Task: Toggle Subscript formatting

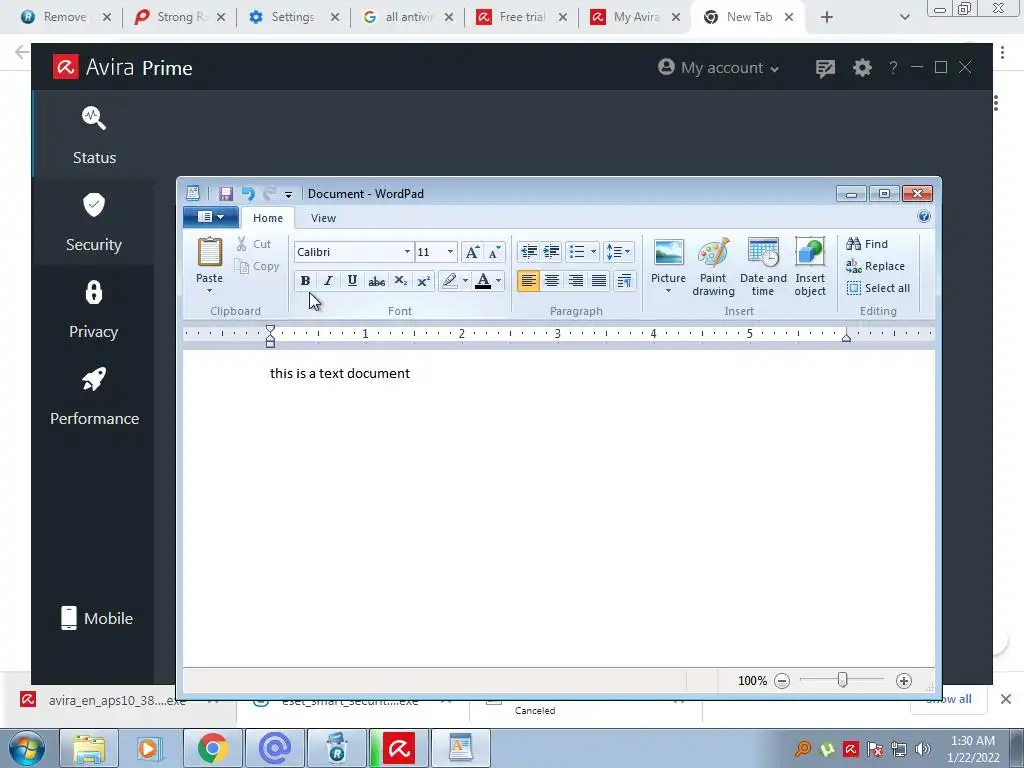Action: [400, 281]
